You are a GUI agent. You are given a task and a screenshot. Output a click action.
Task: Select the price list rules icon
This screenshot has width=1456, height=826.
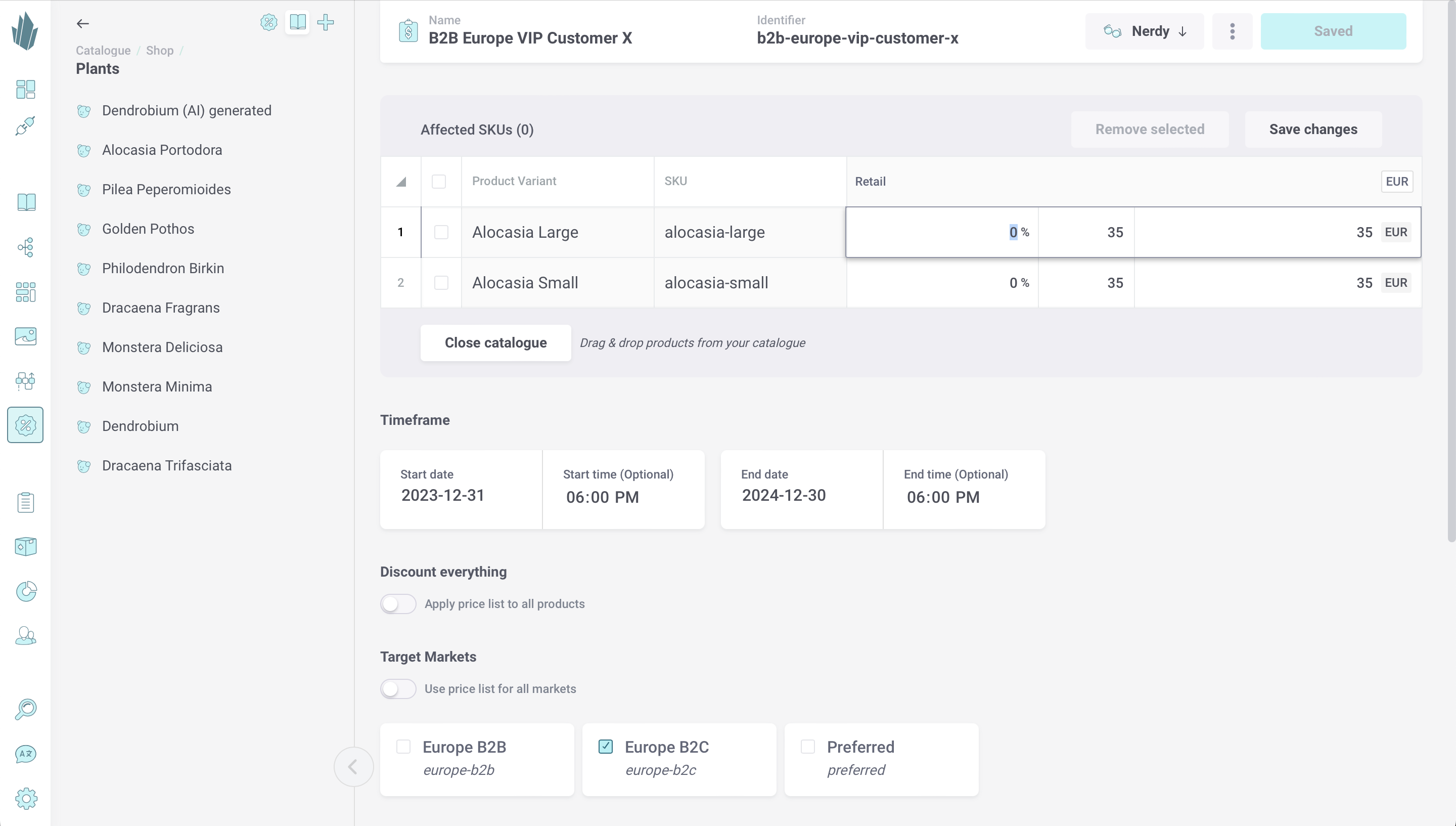tap(26, 425)
